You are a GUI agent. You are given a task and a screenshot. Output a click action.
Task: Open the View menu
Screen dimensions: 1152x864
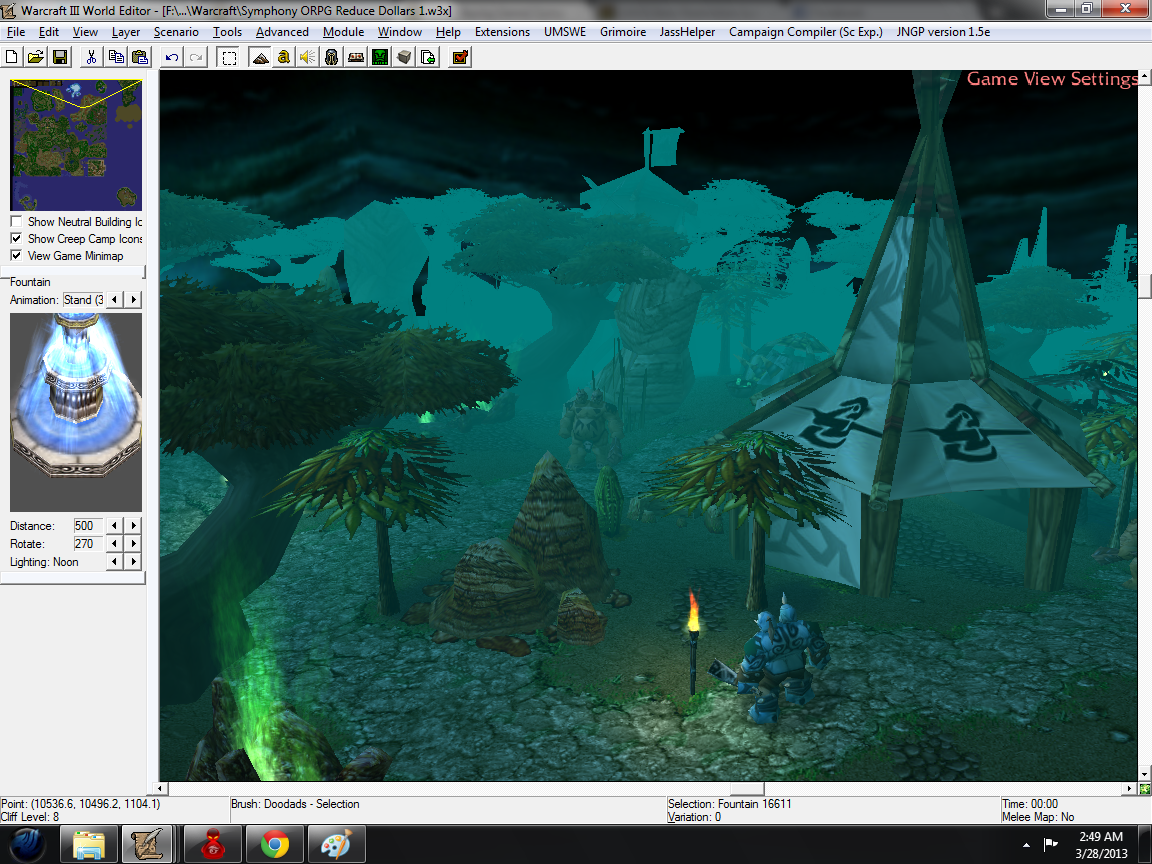tap(85, 32)
